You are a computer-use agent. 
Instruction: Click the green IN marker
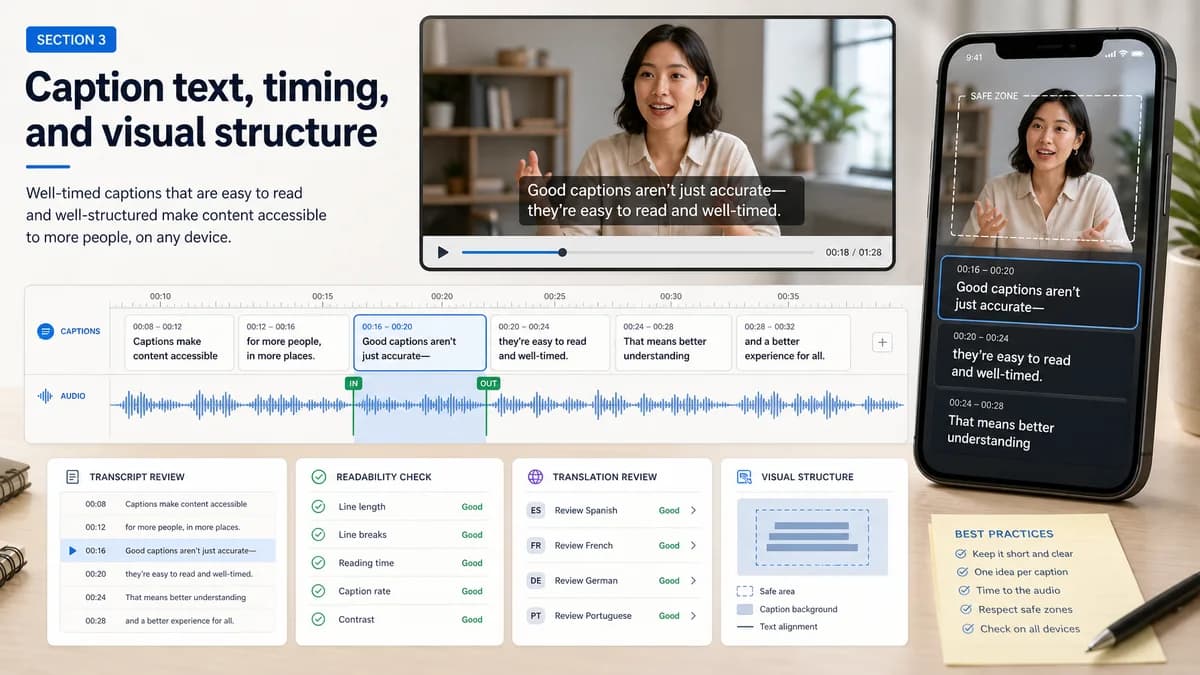point(353,383)
